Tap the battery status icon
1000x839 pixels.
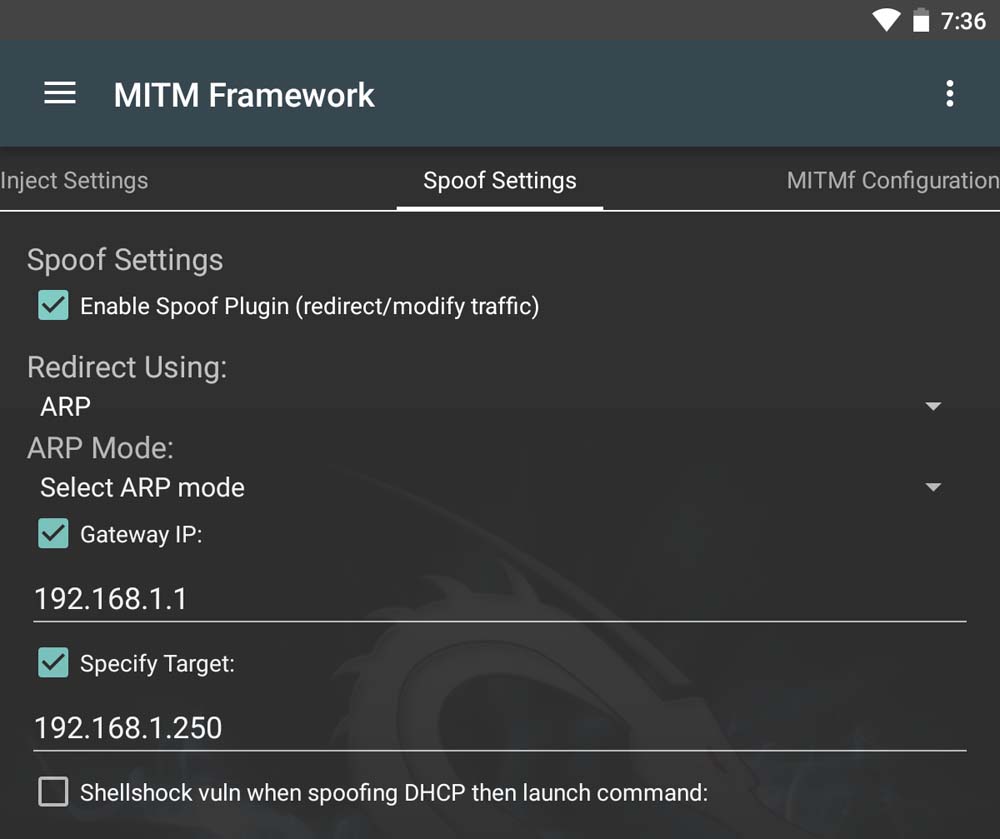click(x=921, y=20)
